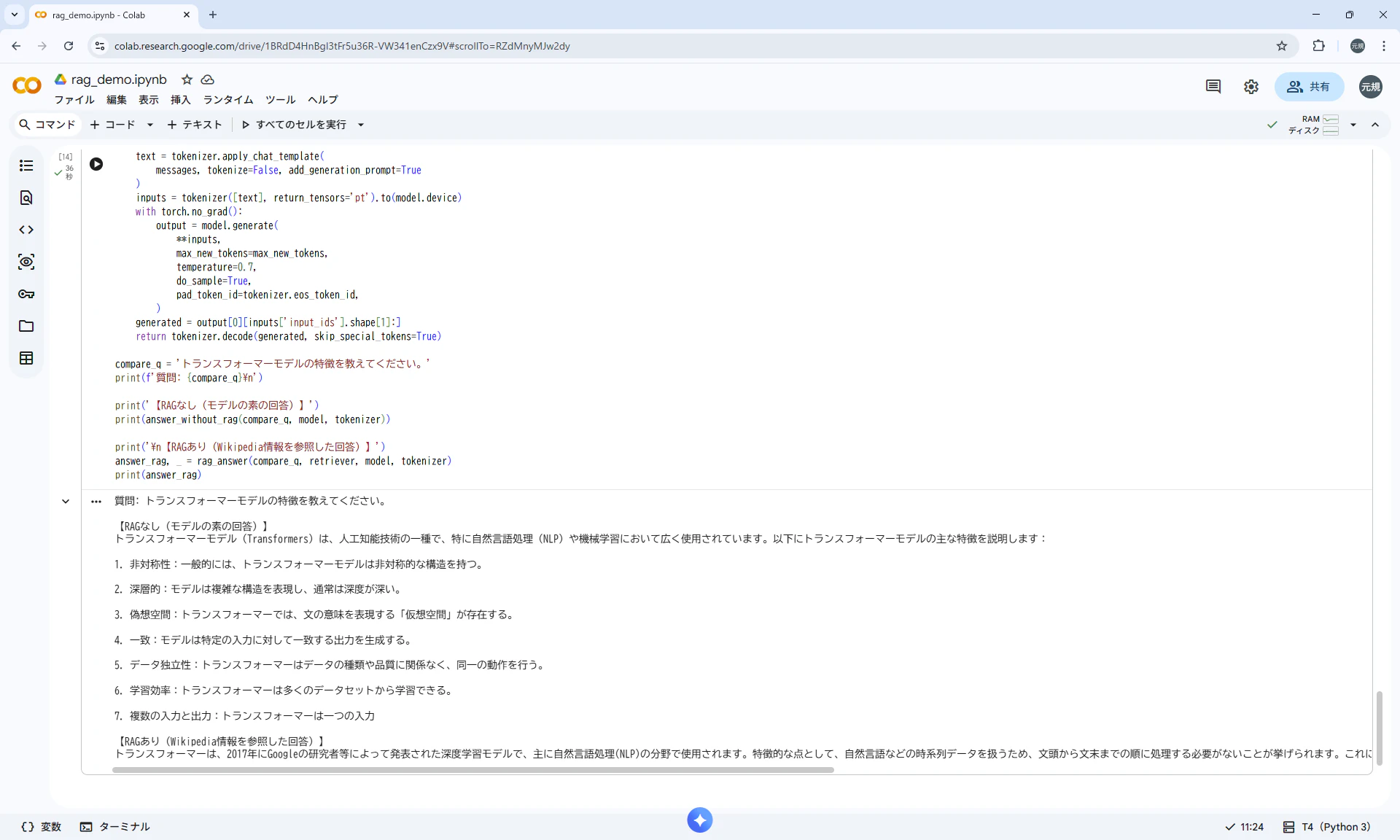Image resolution: width=1400 pixels, height=840 pixels.
Task: Star the rag_demo.ipynb notebook
Action: point(187,79)
